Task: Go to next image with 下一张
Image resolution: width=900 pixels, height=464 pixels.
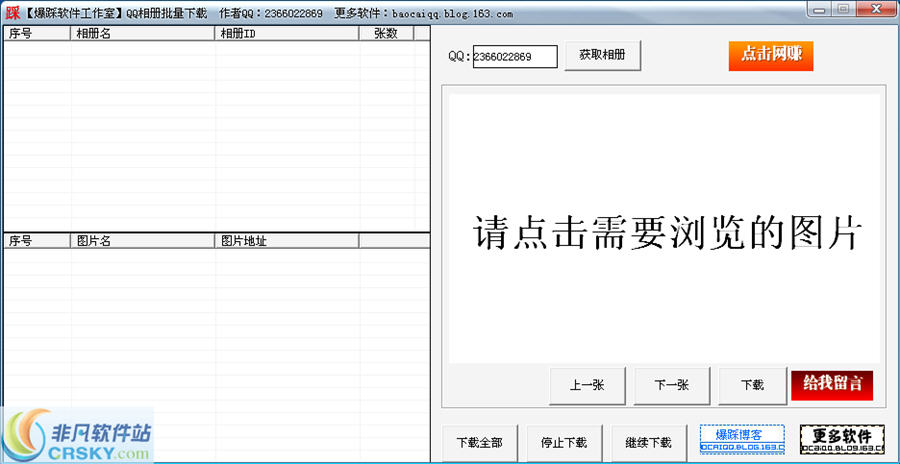Action: tap(672, 385)
